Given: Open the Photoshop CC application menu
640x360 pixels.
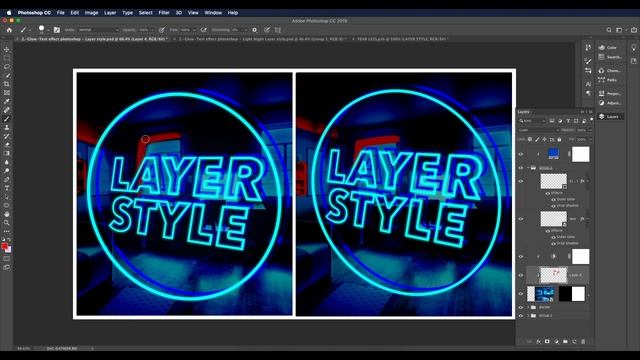Looking at the screenshot, I should click(x=34, y=13).
